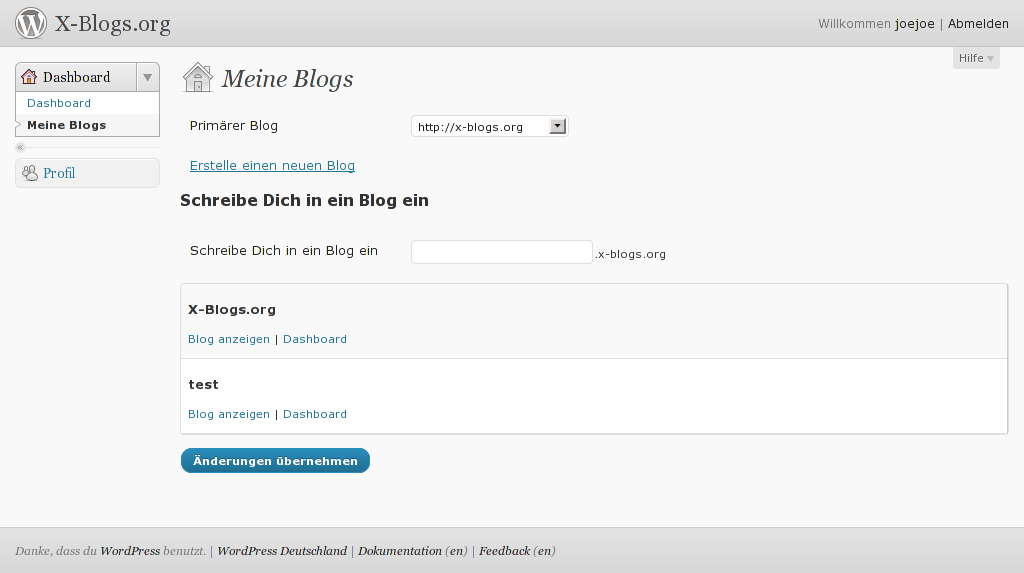Viewport: 1024px width, 573px height.
Task: Click Blog anzeigen under test
Action: click(x=229, y=414)
